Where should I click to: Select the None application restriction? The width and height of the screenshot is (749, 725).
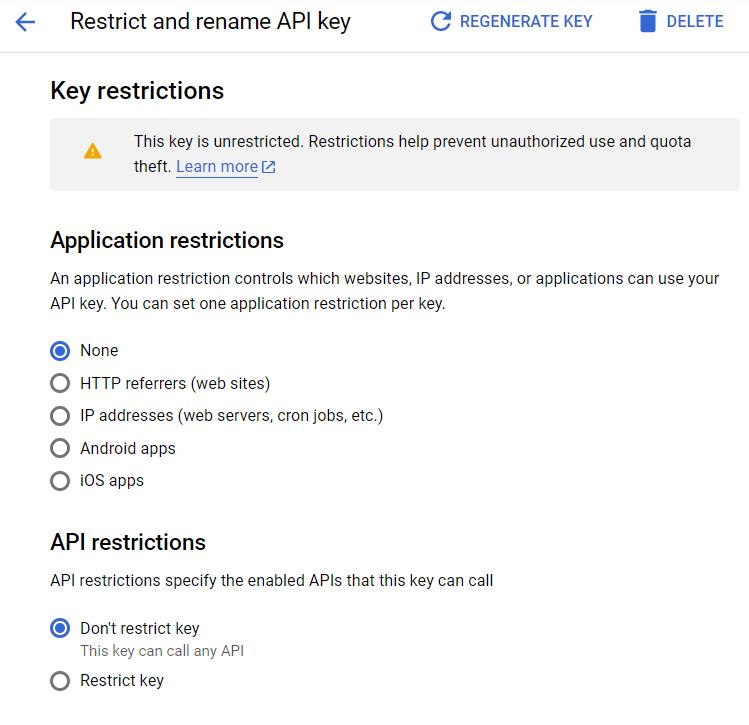pos(60,351)
